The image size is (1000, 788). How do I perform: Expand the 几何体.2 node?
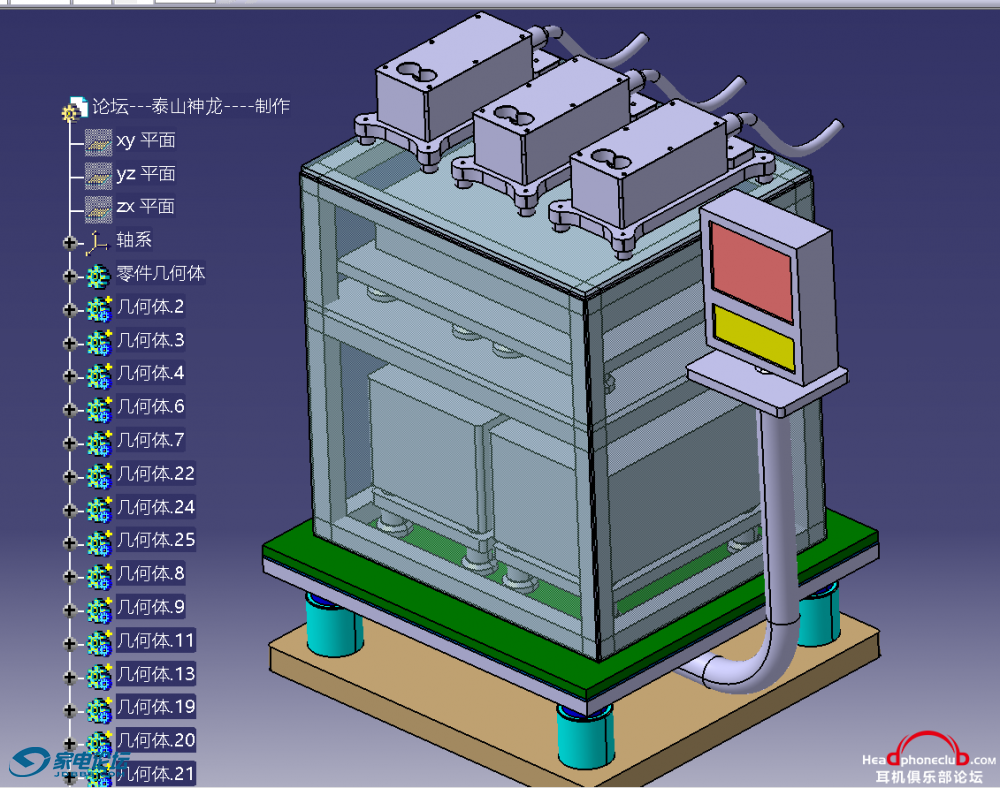click(69, 309)
